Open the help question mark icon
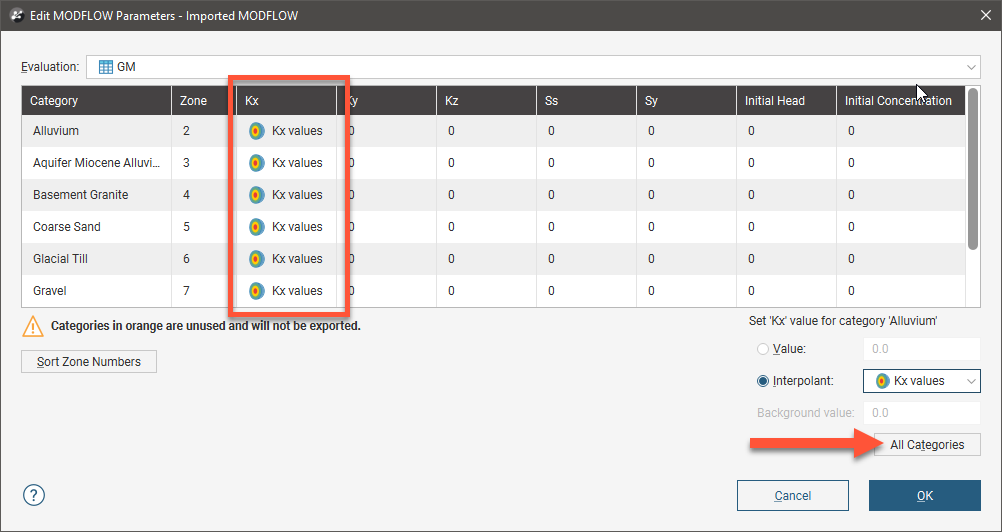 pyautogui.click(x=34, y=495)
